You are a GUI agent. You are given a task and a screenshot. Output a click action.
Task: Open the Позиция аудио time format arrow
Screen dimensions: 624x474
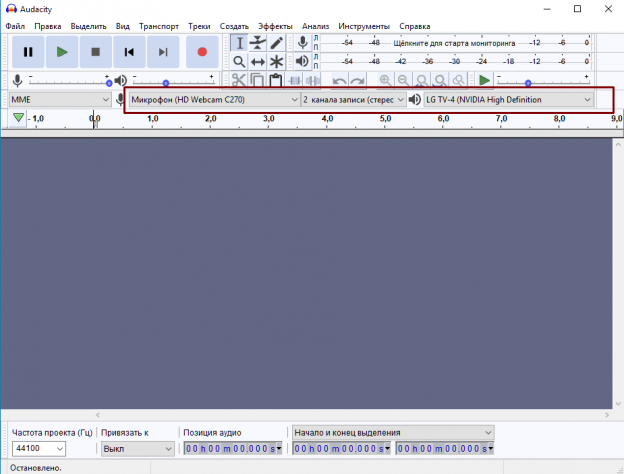coord(279,449)
